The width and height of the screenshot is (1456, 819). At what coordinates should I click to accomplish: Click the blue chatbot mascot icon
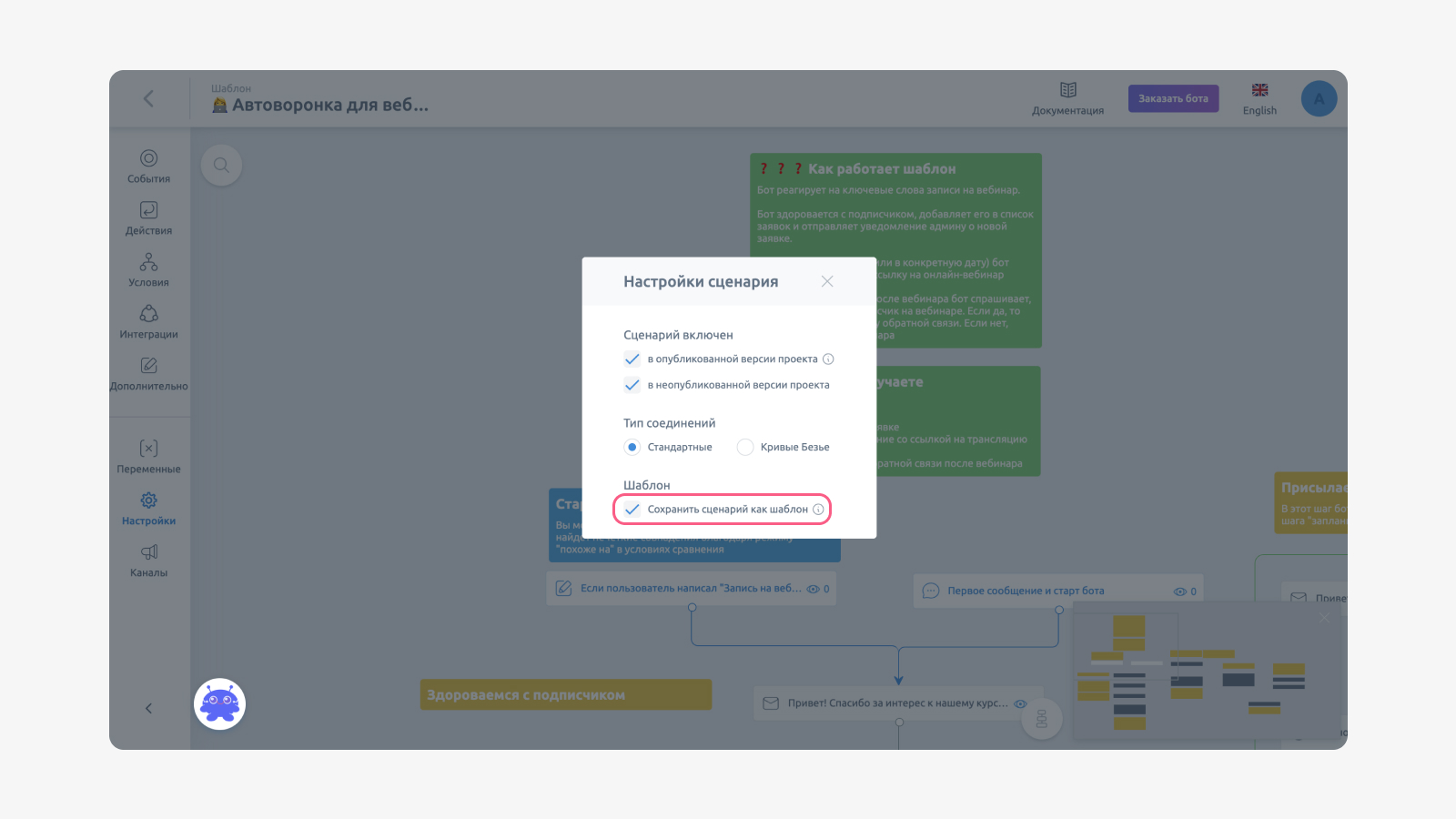pos(219,703)
